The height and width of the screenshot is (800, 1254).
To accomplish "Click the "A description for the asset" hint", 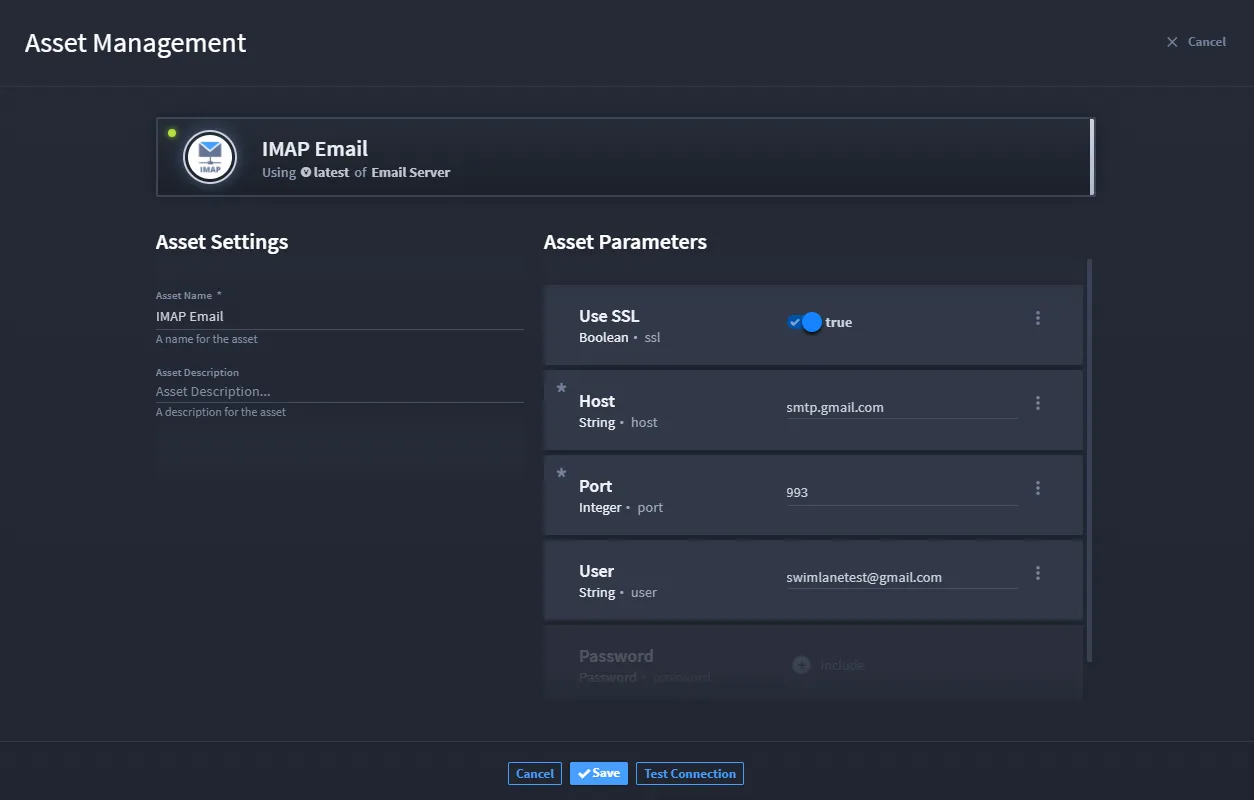I will coord(221,412).
